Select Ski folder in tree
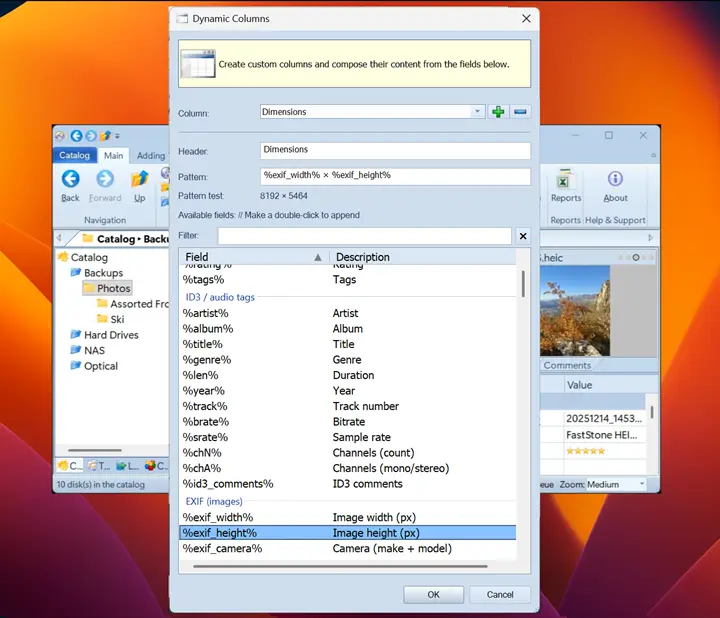This screenshot has width=720, height=618. (x=111, y=319)
